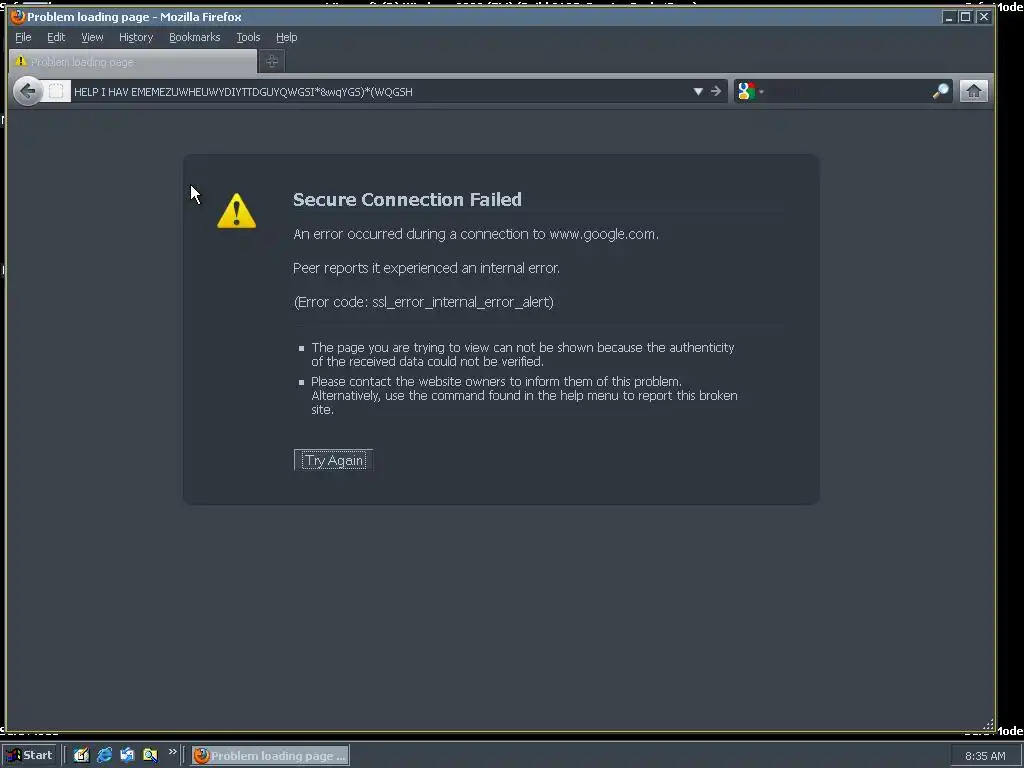Open the Google search engine selector

click(x=750, y=91)
